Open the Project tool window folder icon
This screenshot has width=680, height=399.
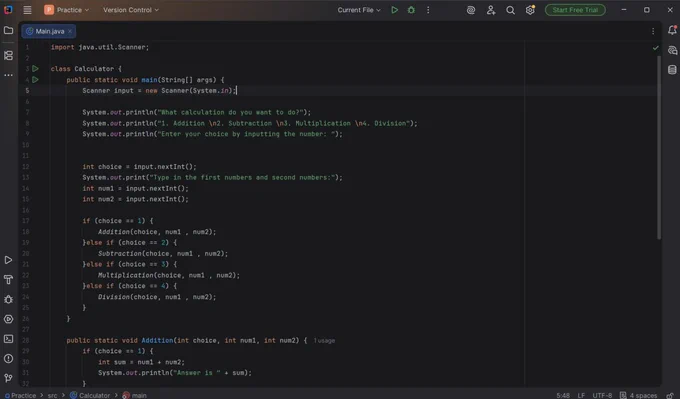[8, 30]
